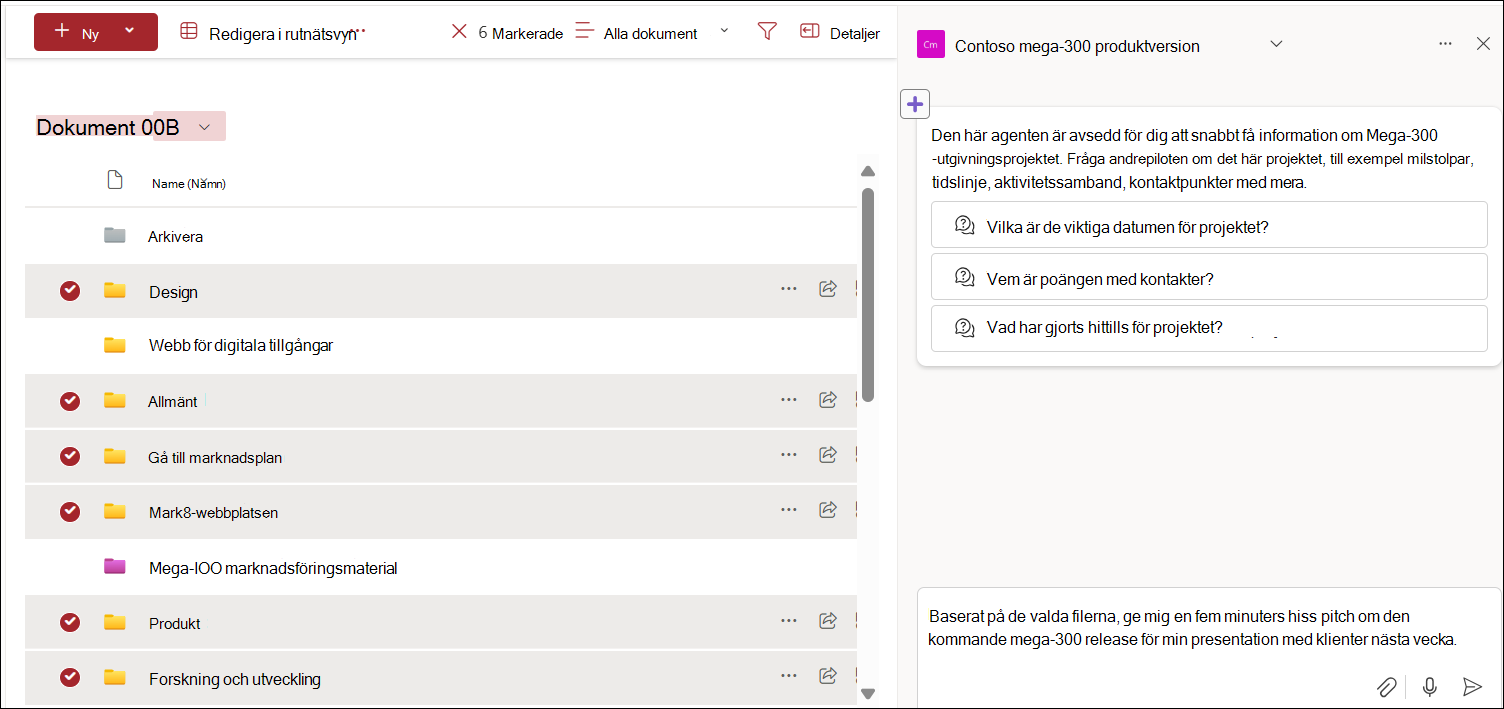Share the Gå till marknadsplan folder

828,455
